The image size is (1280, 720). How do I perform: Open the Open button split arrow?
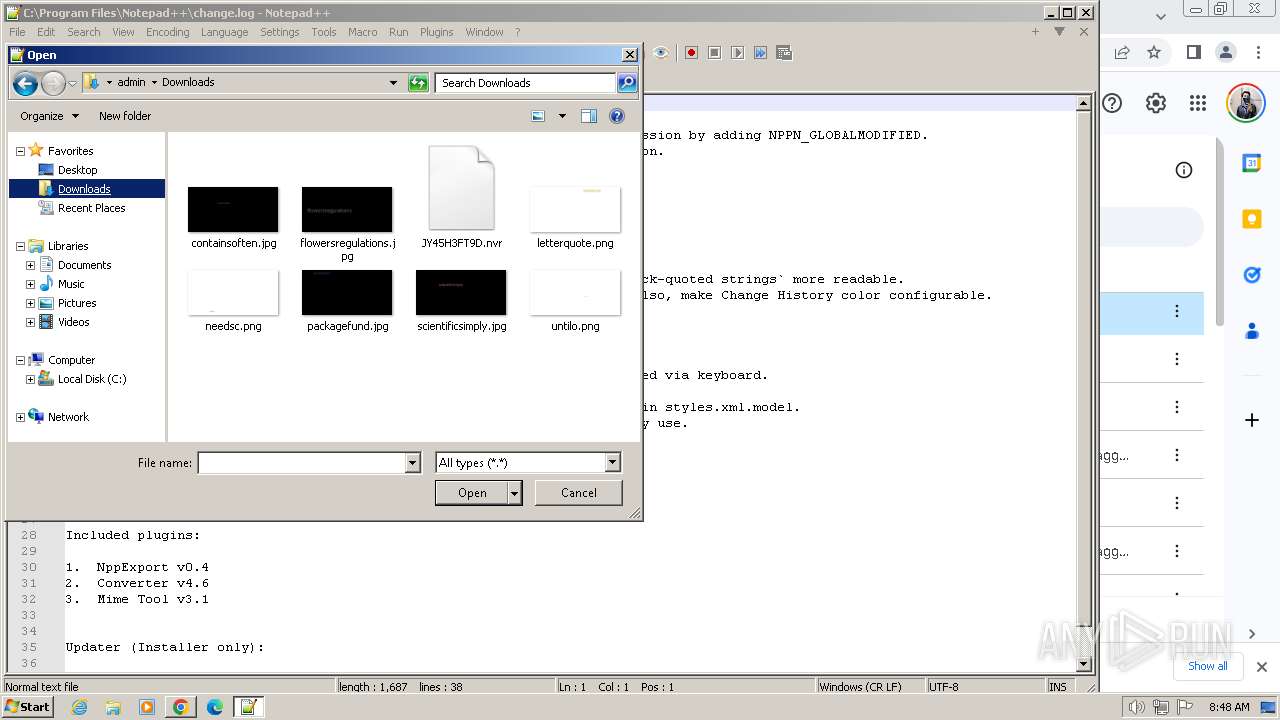click(x=514, y=492)
